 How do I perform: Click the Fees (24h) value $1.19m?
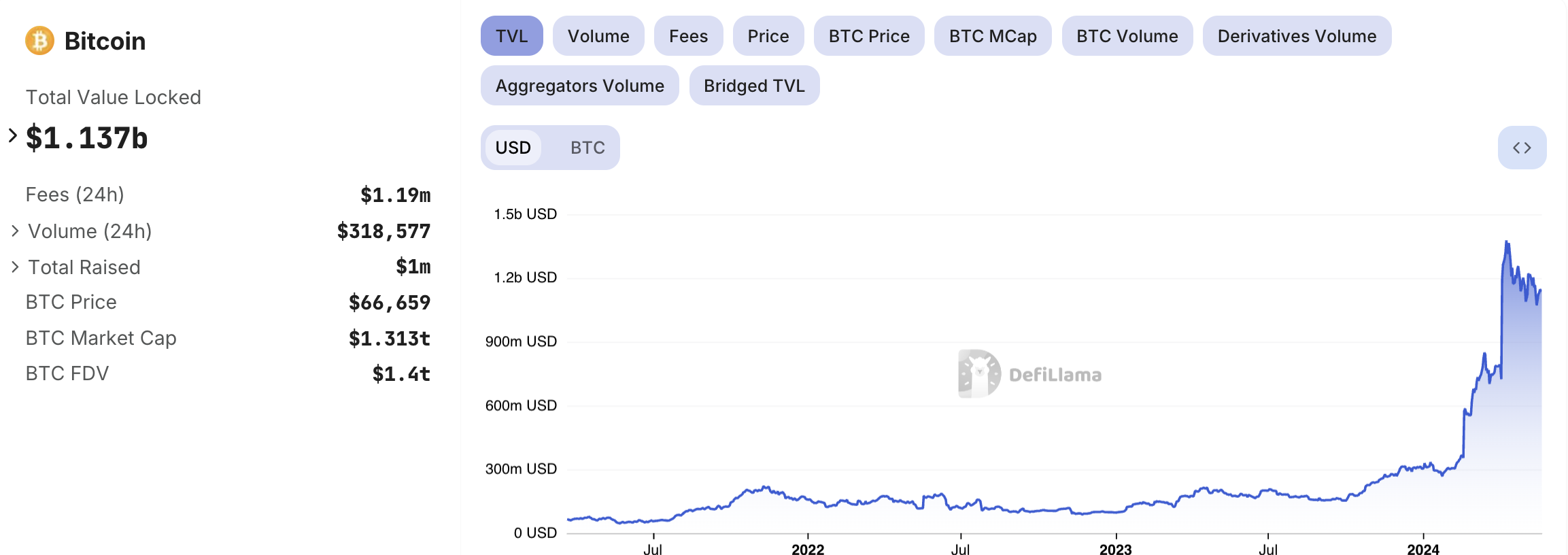(396, 195)
